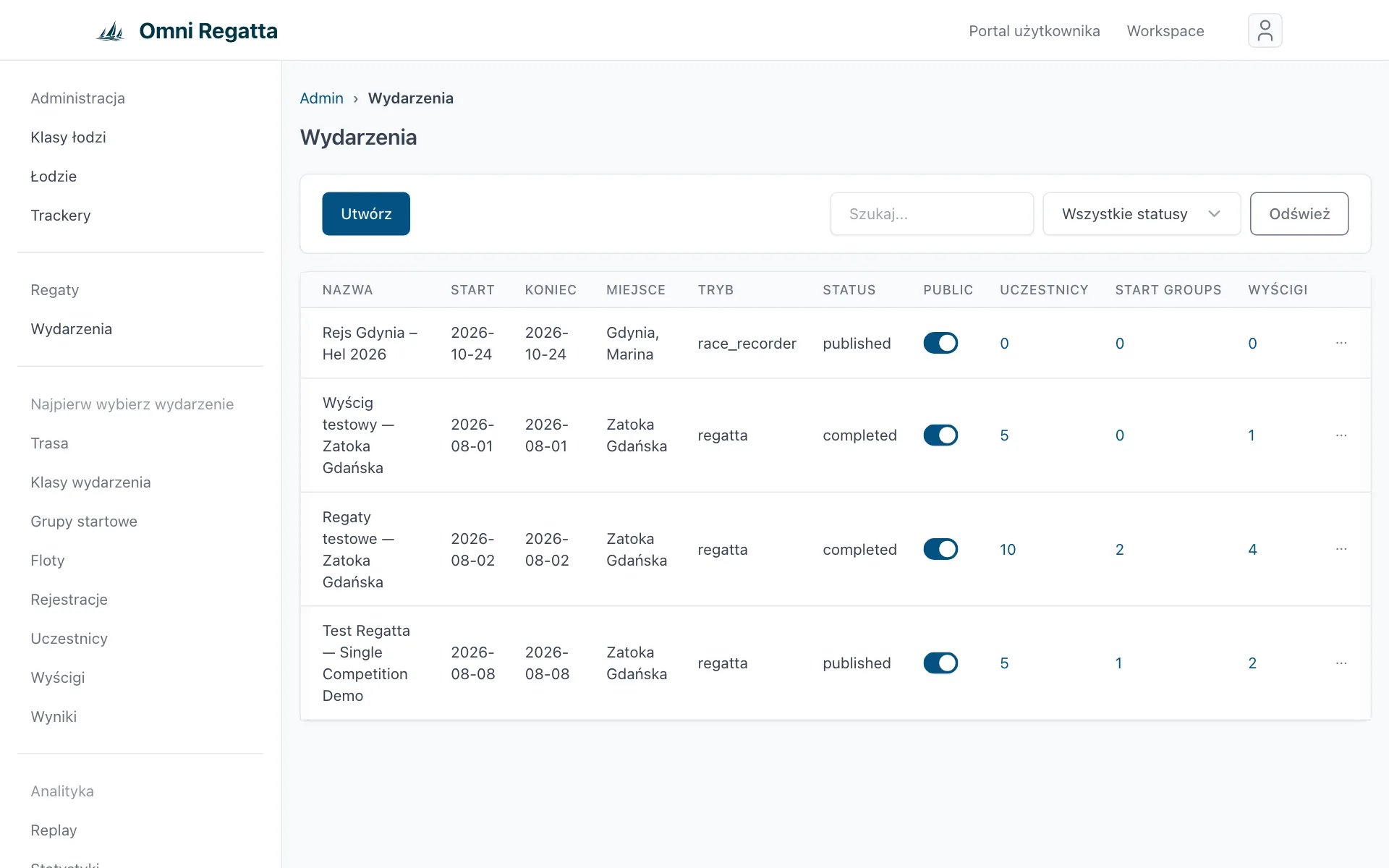Screen dimensions: 1389x868
Task: Click the NAZWA column header
Action: coord(347,290)
